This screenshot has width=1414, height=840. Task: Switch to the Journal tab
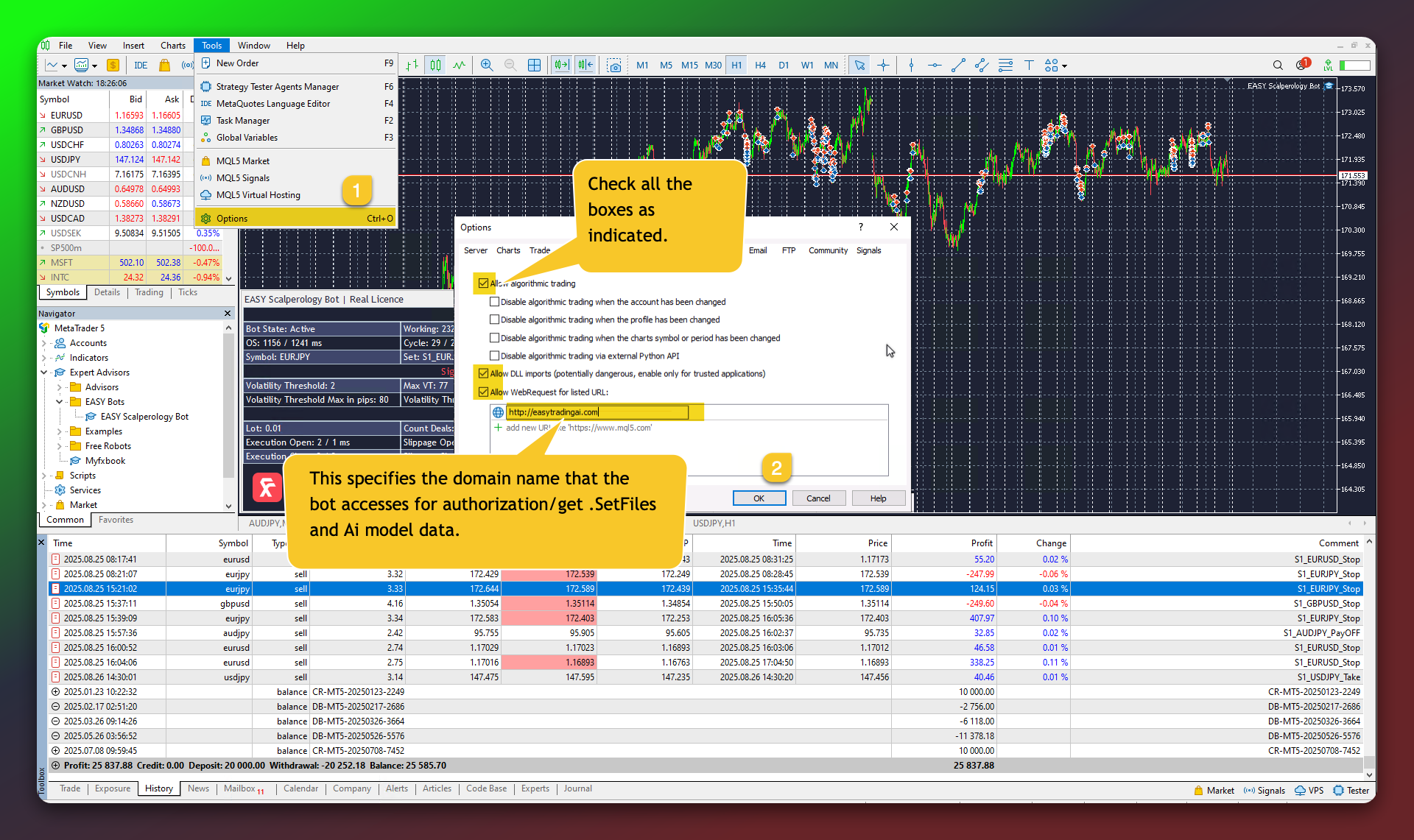pos(577,788)
